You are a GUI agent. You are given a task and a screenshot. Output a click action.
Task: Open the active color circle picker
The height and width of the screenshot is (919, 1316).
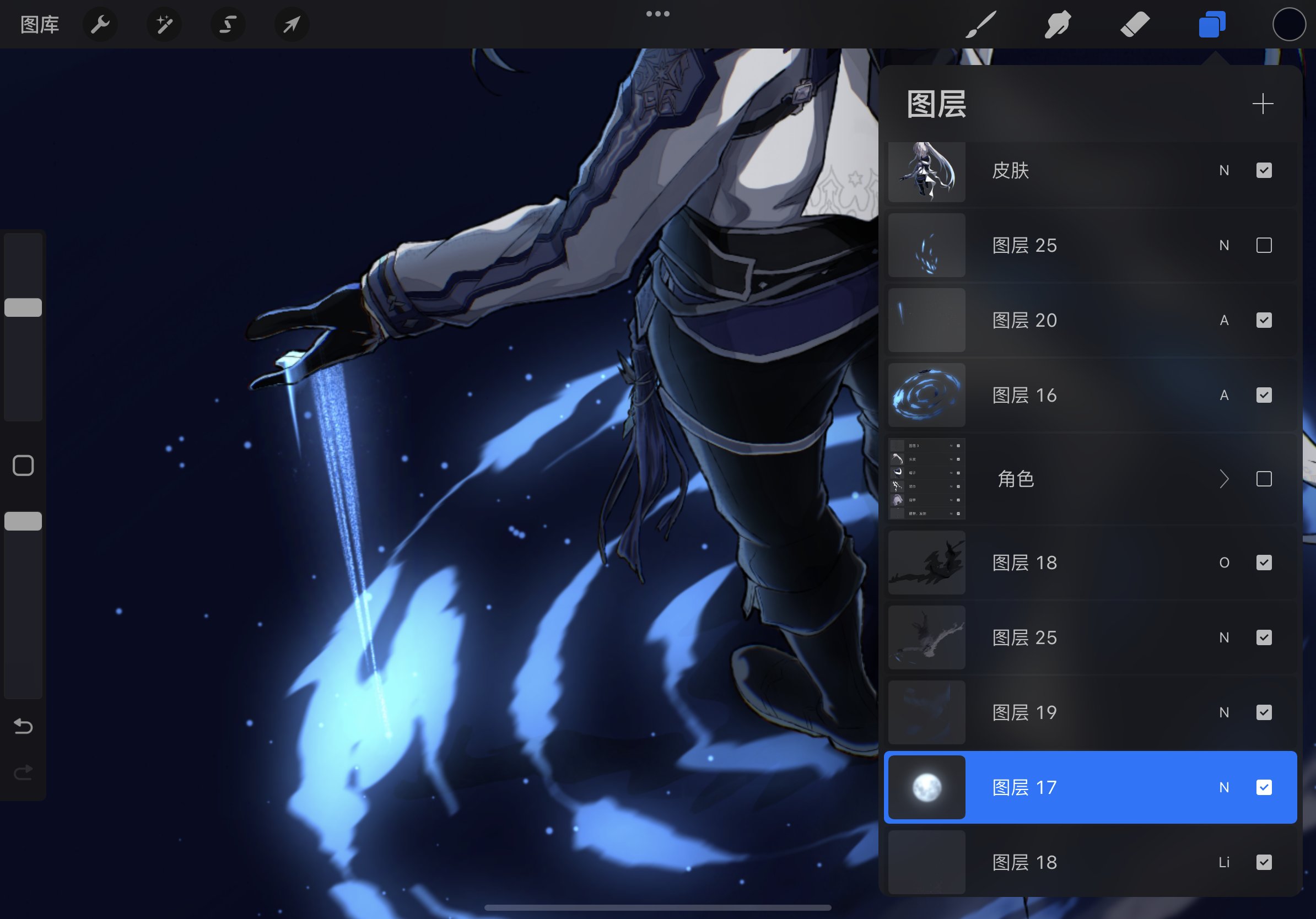1289,25
